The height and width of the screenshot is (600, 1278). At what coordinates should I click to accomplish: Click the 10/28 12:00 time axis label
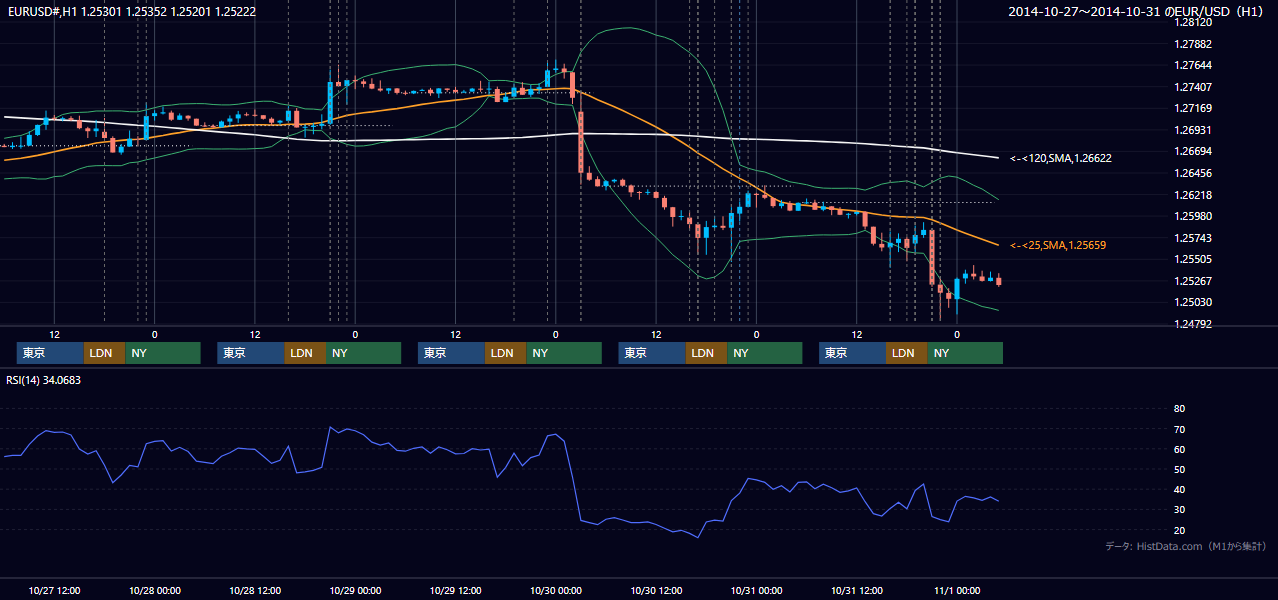(x=255, y=590)
